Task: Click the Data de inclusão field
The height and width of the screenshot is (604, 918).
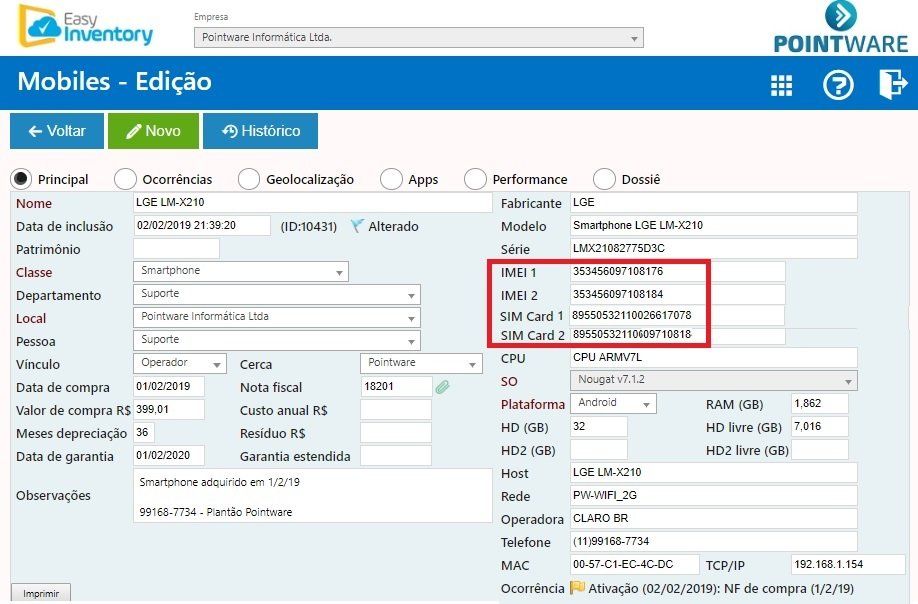Action: pyautogui.click(x=202, y=225)
